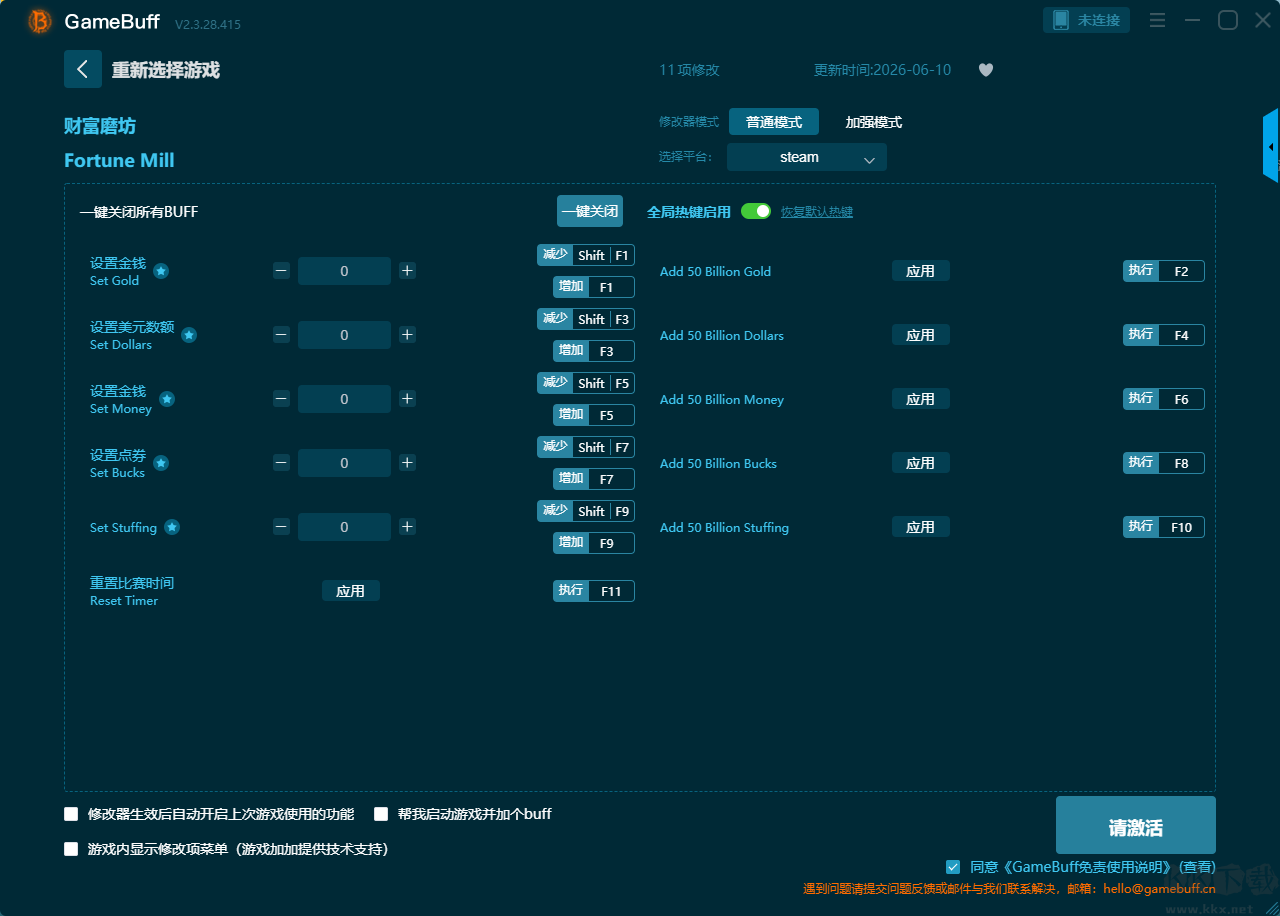
Task: Click the back arrow to reselect game
Action: click(83, 69)
